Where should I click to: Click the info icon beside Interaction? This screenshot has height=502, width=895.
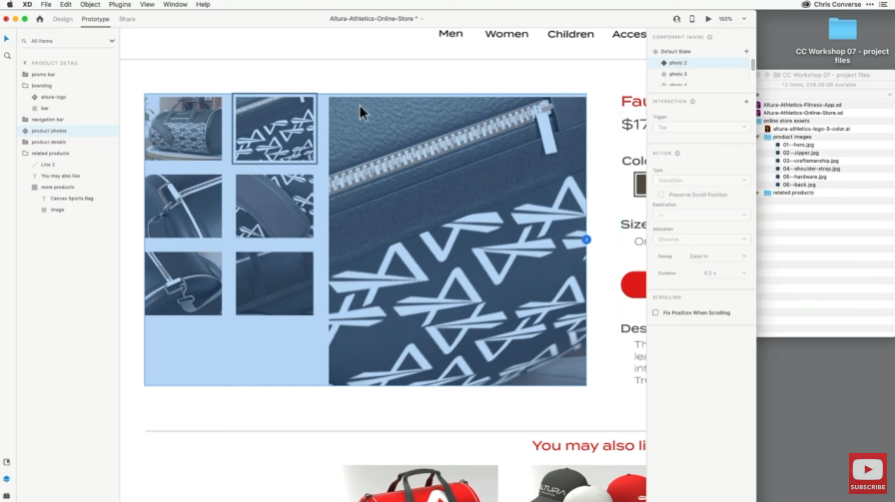pos(692,102)
